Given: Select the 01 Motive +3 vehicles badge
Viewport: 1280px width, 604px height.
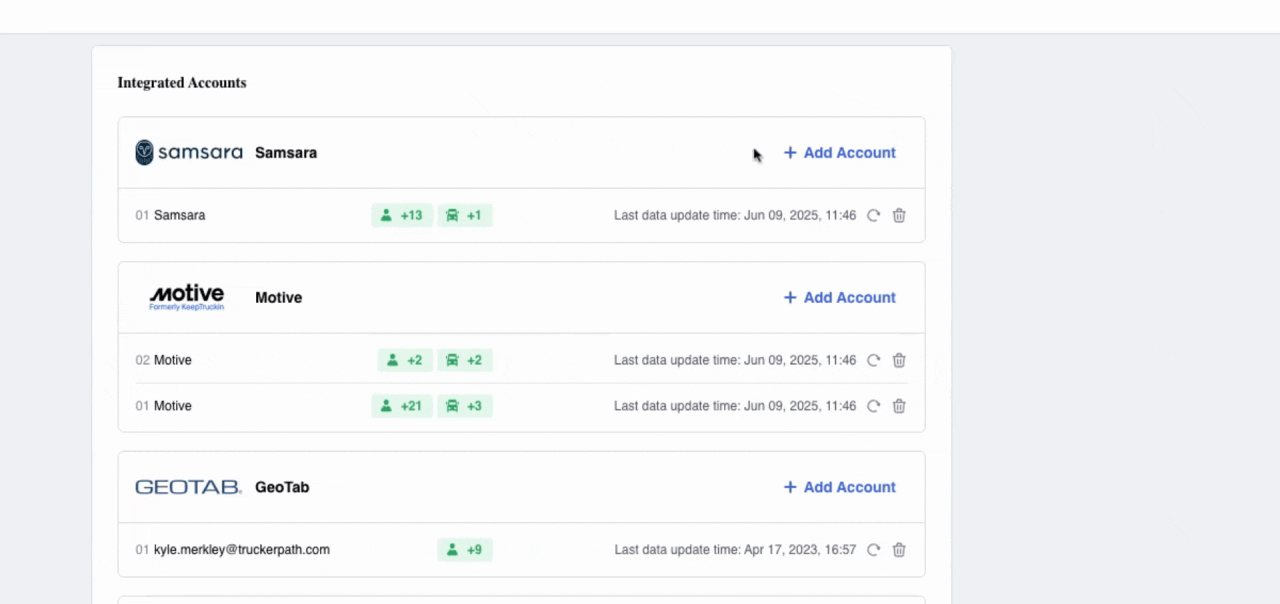Looking at the screenshot, I should pos(464,406).
